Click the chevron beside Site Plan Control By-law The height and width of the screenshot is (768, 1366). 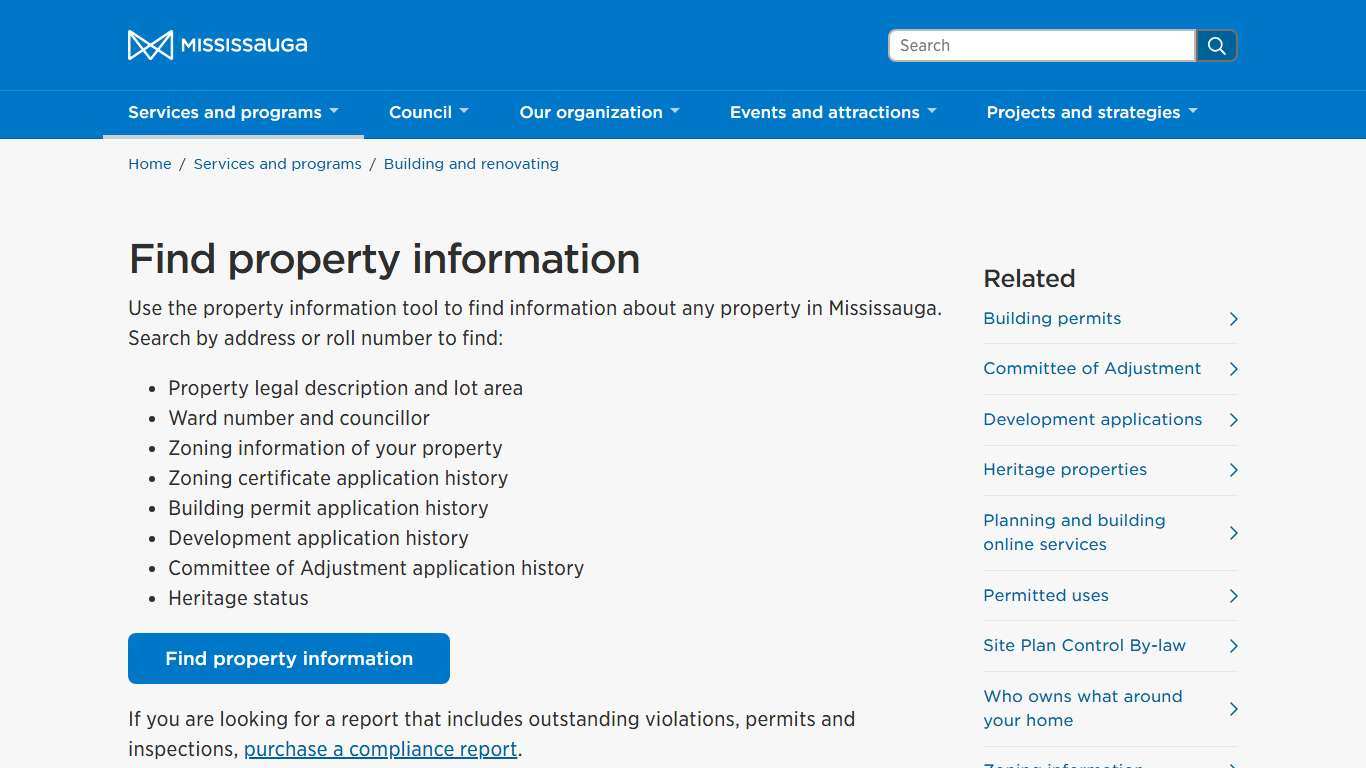tap(1233, 645)
